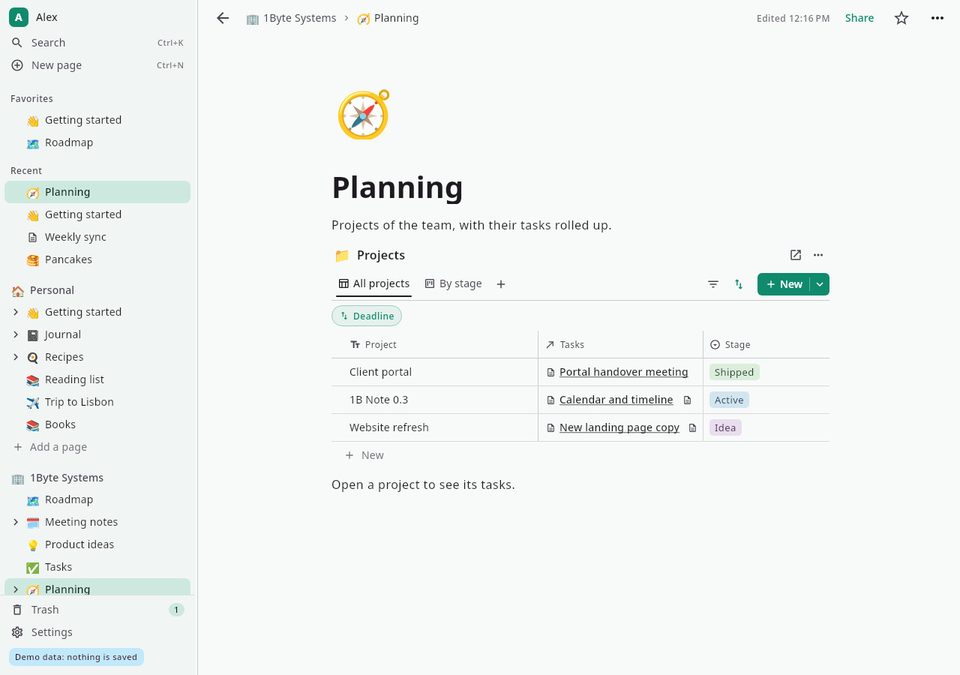The height and width of the screenshot is (675, 960).
Task: Expand the New button dropdown arrow
Action: pyautogui.click(x=820, y=284)
